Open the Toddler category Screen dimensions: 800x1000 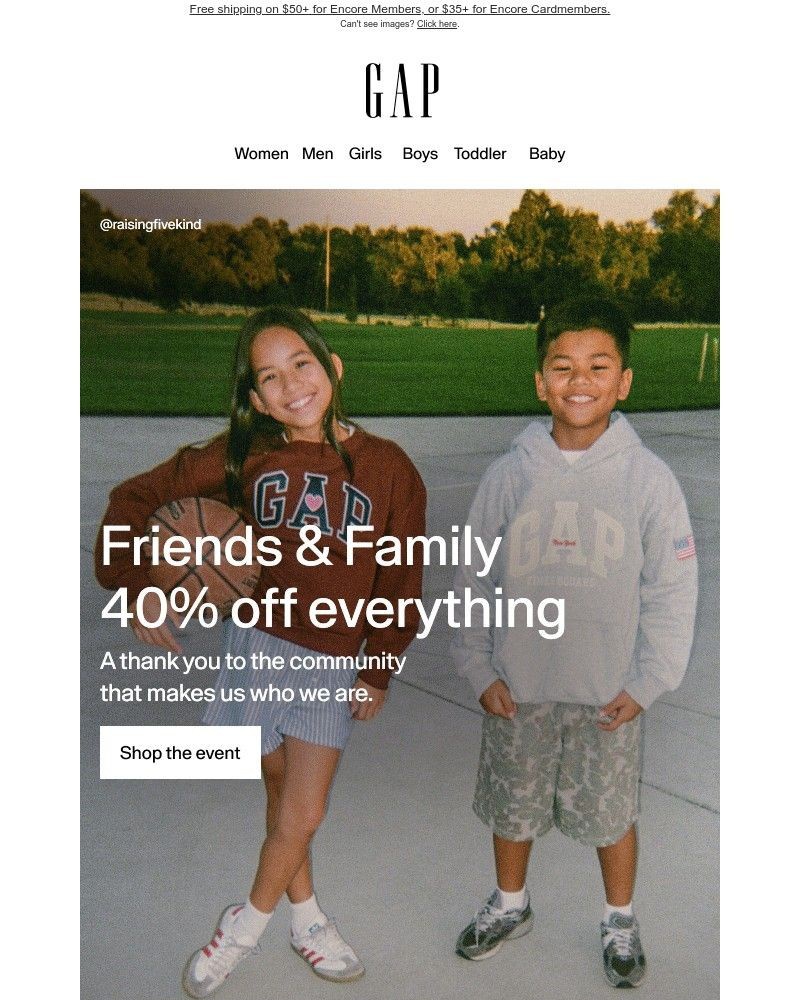click(x=480, y=154)
